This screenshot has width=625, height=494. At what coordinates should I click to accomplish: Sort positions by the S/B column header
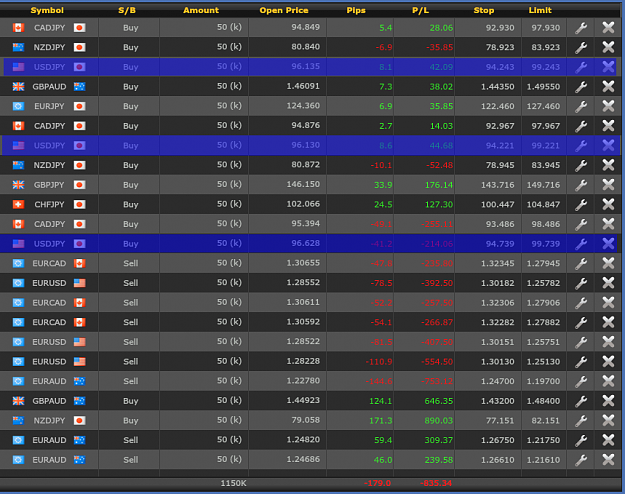click(127, 10)
